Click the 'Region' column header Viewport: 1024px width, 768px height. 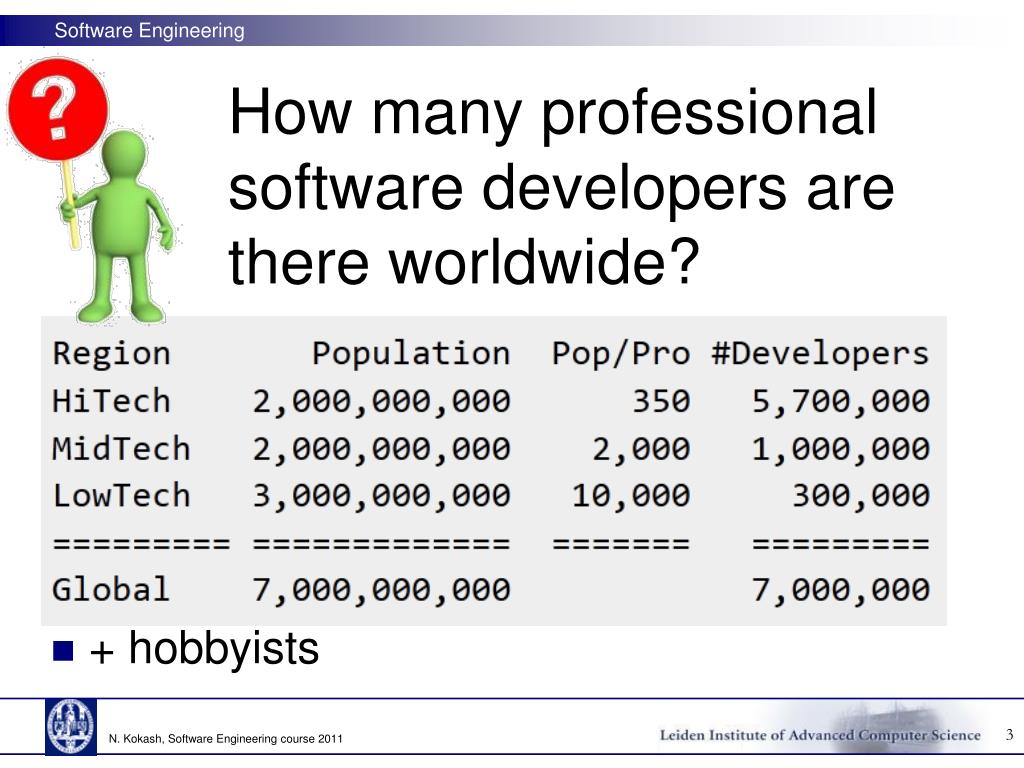pos(112,353)
